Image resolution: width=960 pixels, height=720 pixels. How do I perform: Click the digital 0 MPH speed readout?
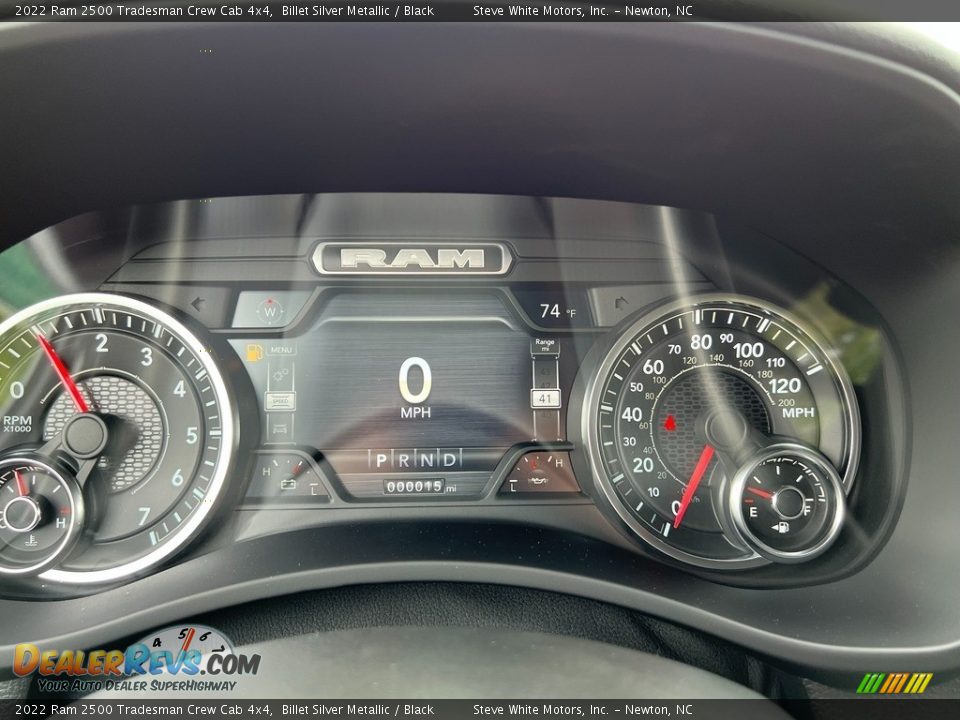(x=415, y=388)
